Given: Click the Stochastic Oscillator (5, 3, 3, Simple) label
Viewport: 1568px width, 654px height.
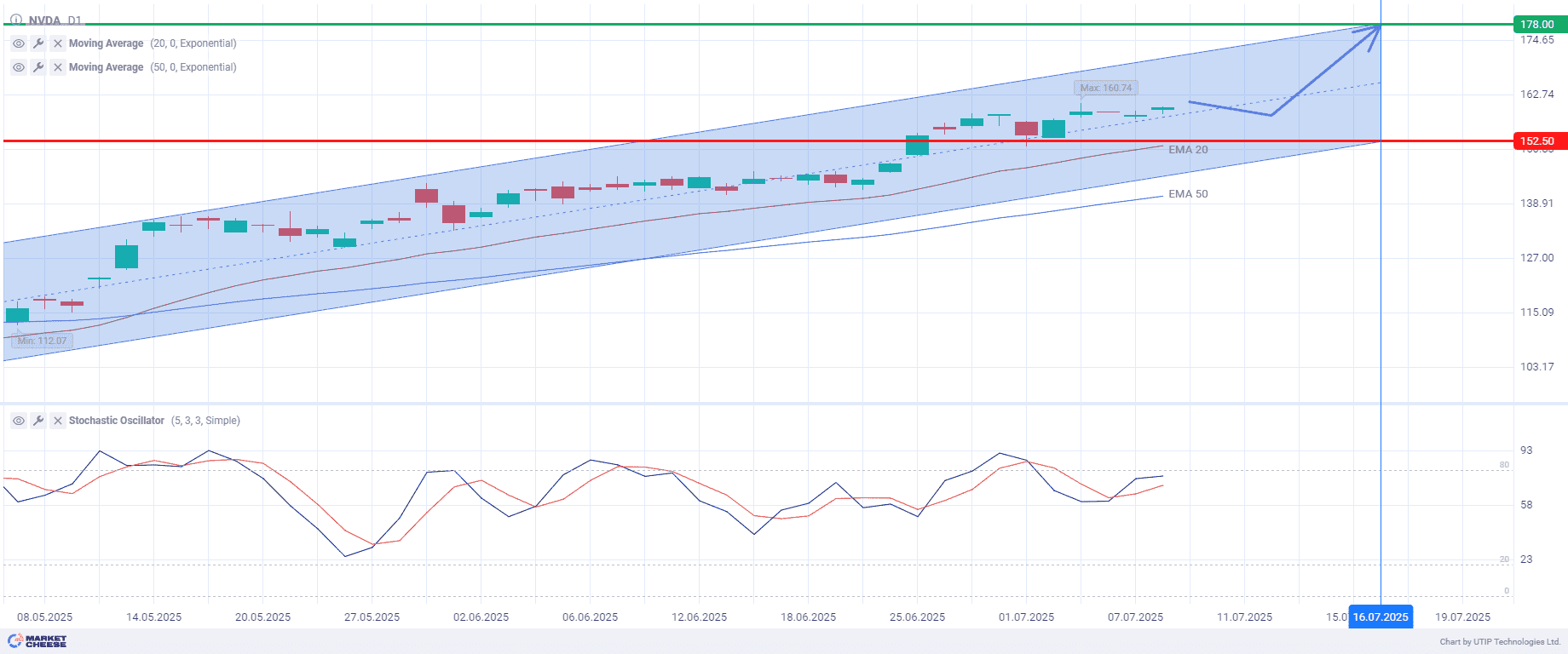Looking at the screenshot, I should (154, 421).
